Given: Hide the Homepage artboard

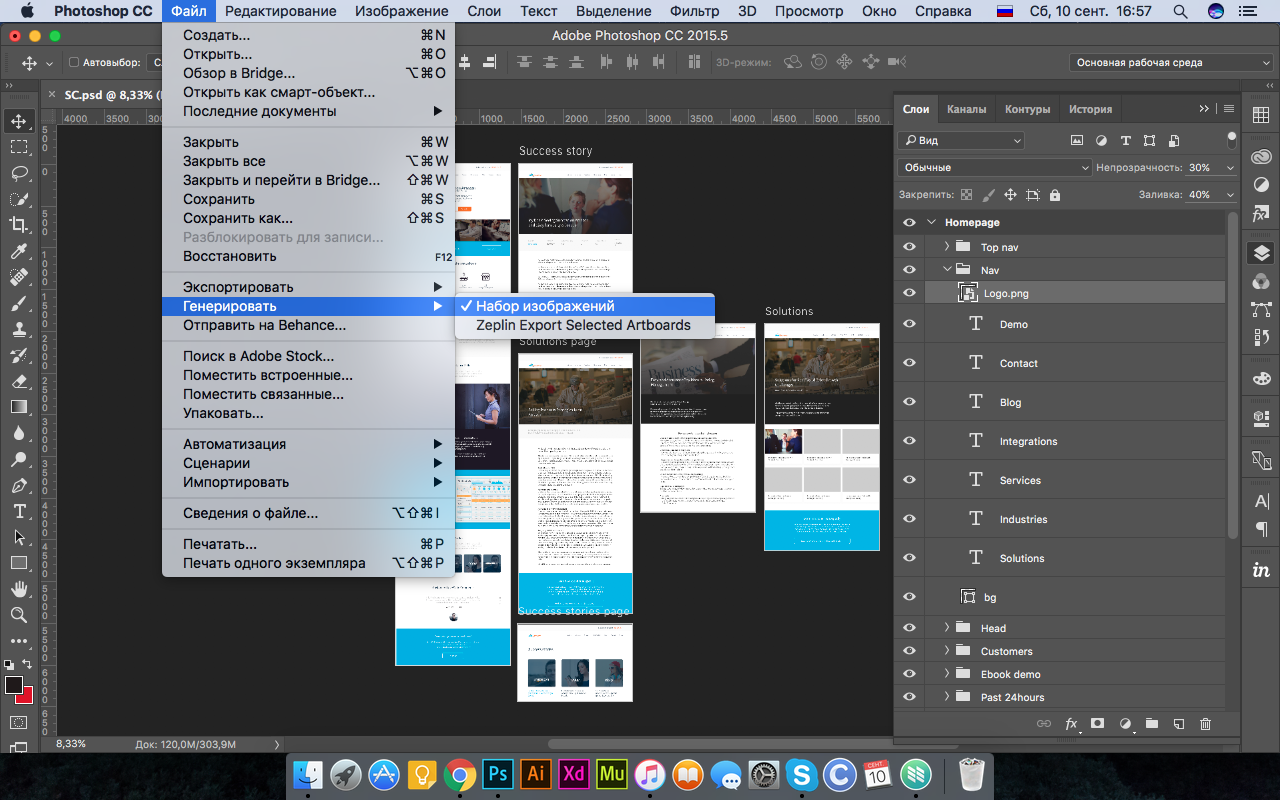Looking at the screenshot, I should [x=909, y=223].
